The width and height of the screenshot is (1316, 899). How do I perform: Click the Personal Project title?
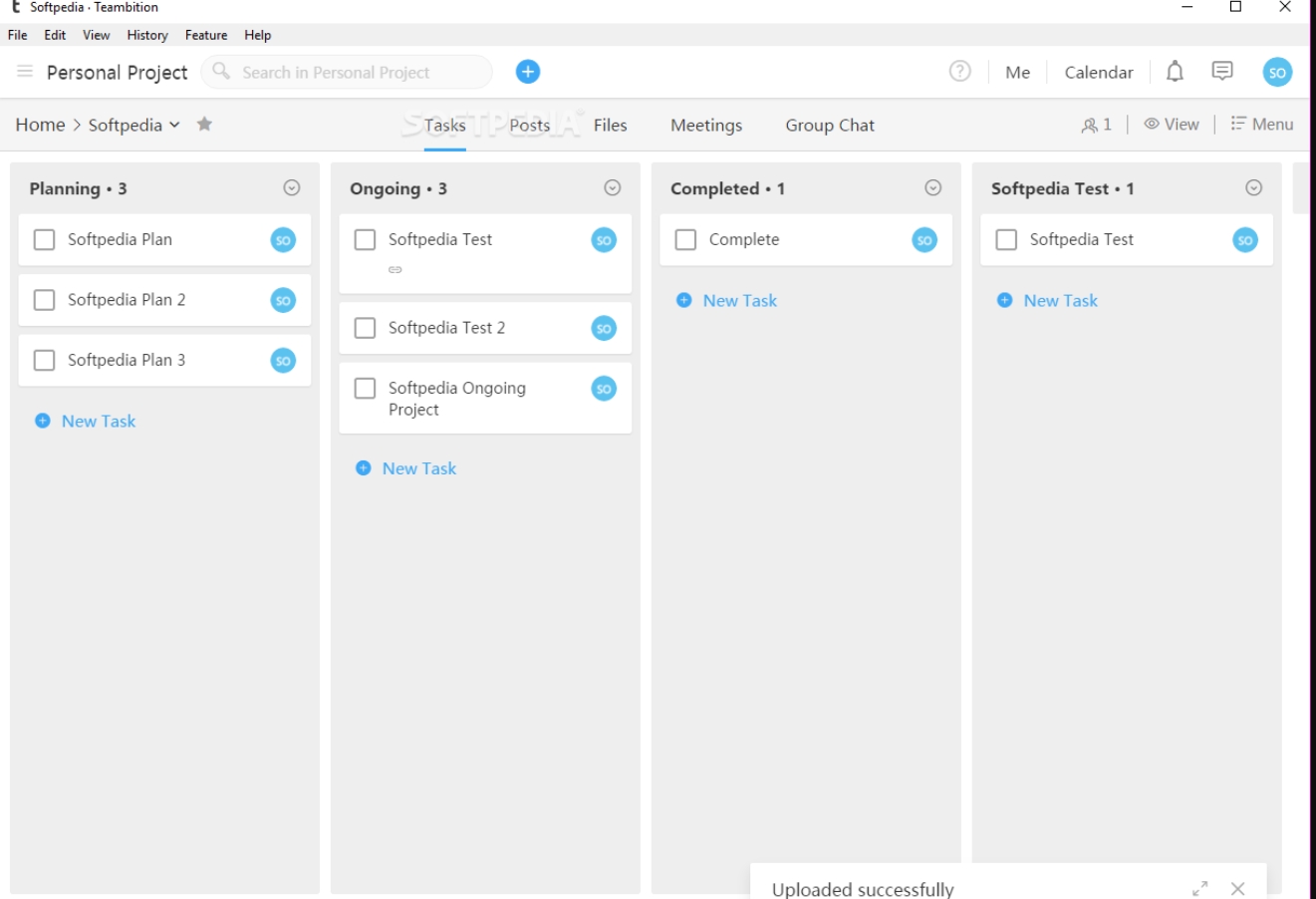[118, 73]
